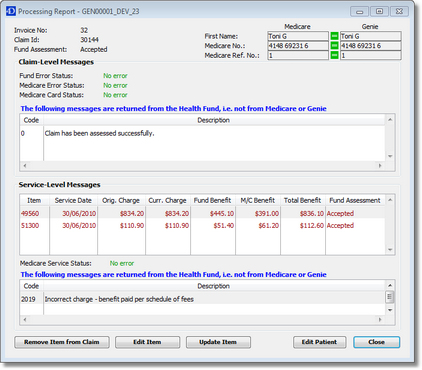The image size is (422, 370).
Task: Select service row for item 51300
Action: click(x=202, y=226)
